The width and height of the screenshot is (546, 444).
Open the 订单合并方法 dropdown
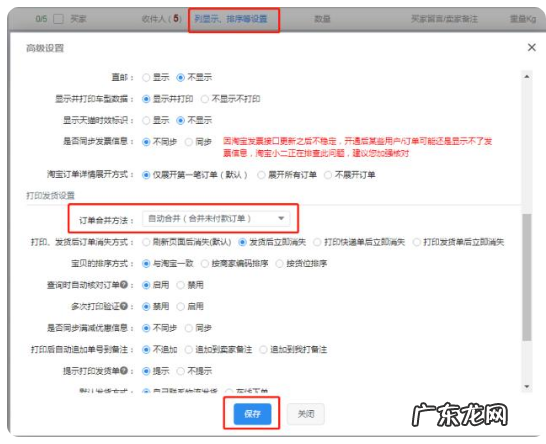click(x=216, y=219)
